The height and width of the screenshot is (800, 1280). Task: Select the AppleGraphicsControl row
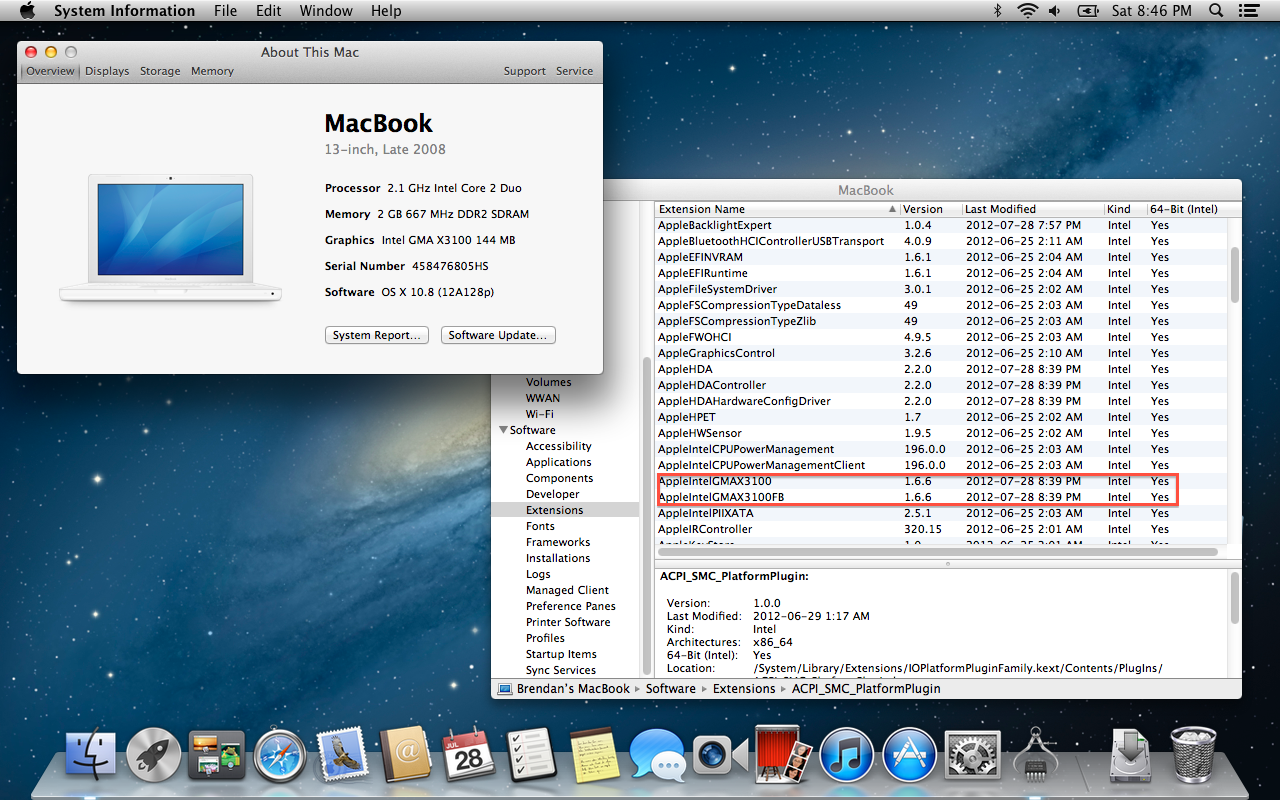pos(940,353)
